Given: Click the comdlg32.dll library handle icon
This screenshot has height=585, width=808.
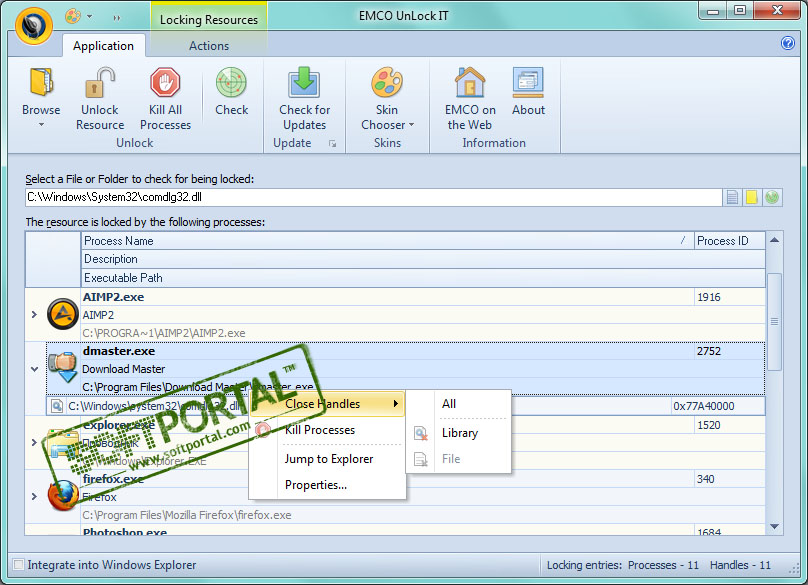Looking at the screenshot, I should pyautogui.click(x=57, y=406).
